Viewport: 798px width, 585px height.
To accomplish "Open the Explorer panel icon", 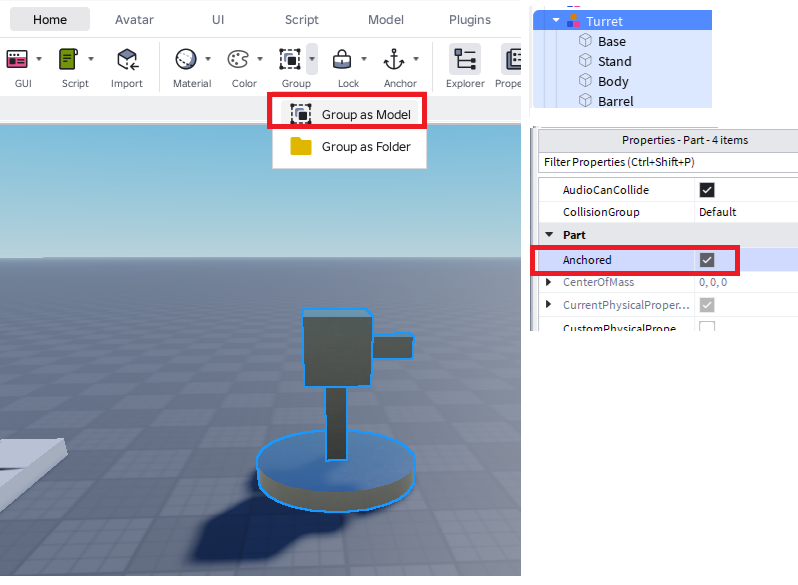I will (464, 59).
